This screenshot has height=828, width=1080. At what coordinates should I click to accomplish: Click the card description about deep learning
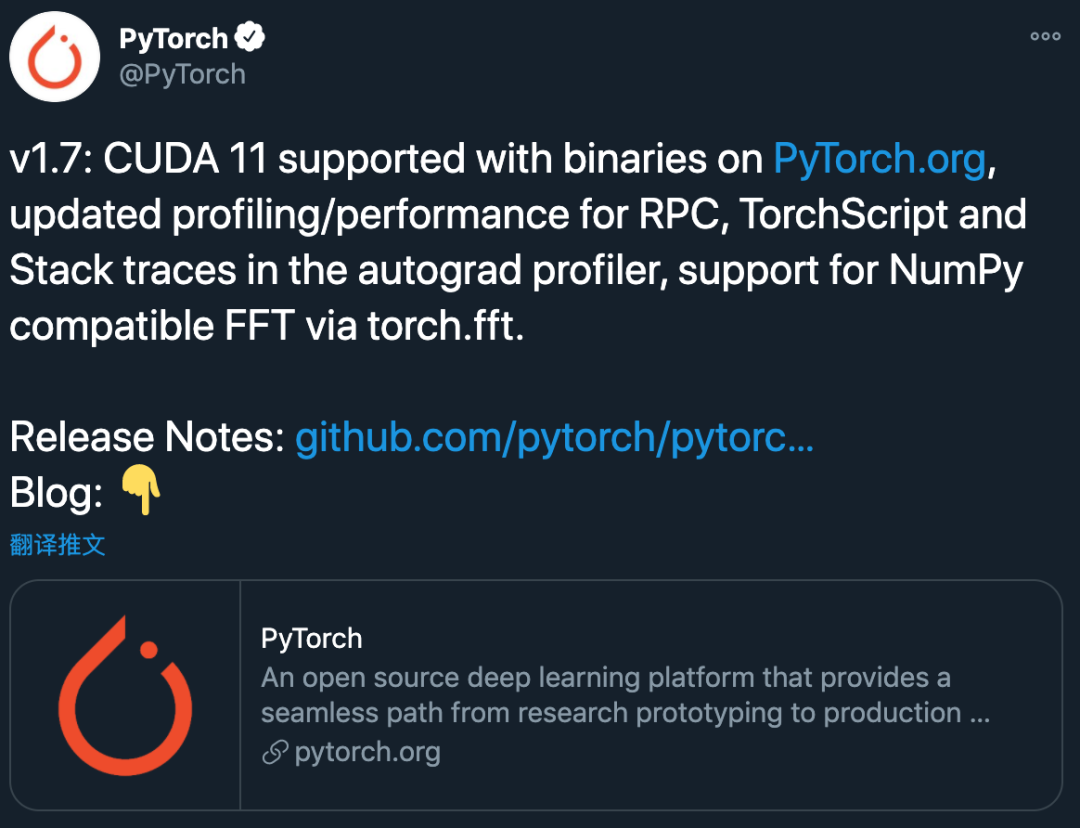pos(625,695)
